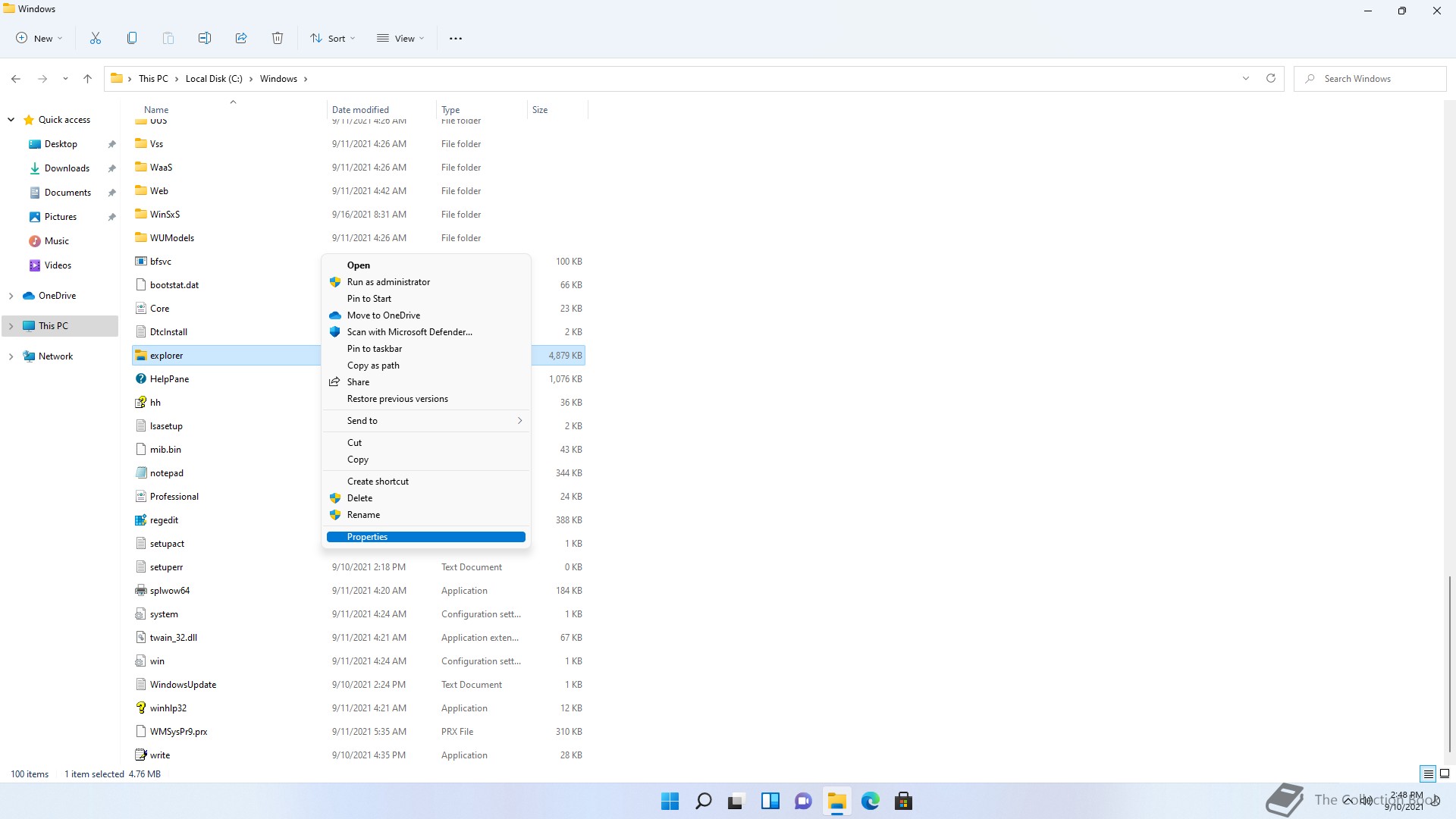Screen dimensions: 1456x819
Task: Open Pictures in Quick access
Action: point(61,217)
